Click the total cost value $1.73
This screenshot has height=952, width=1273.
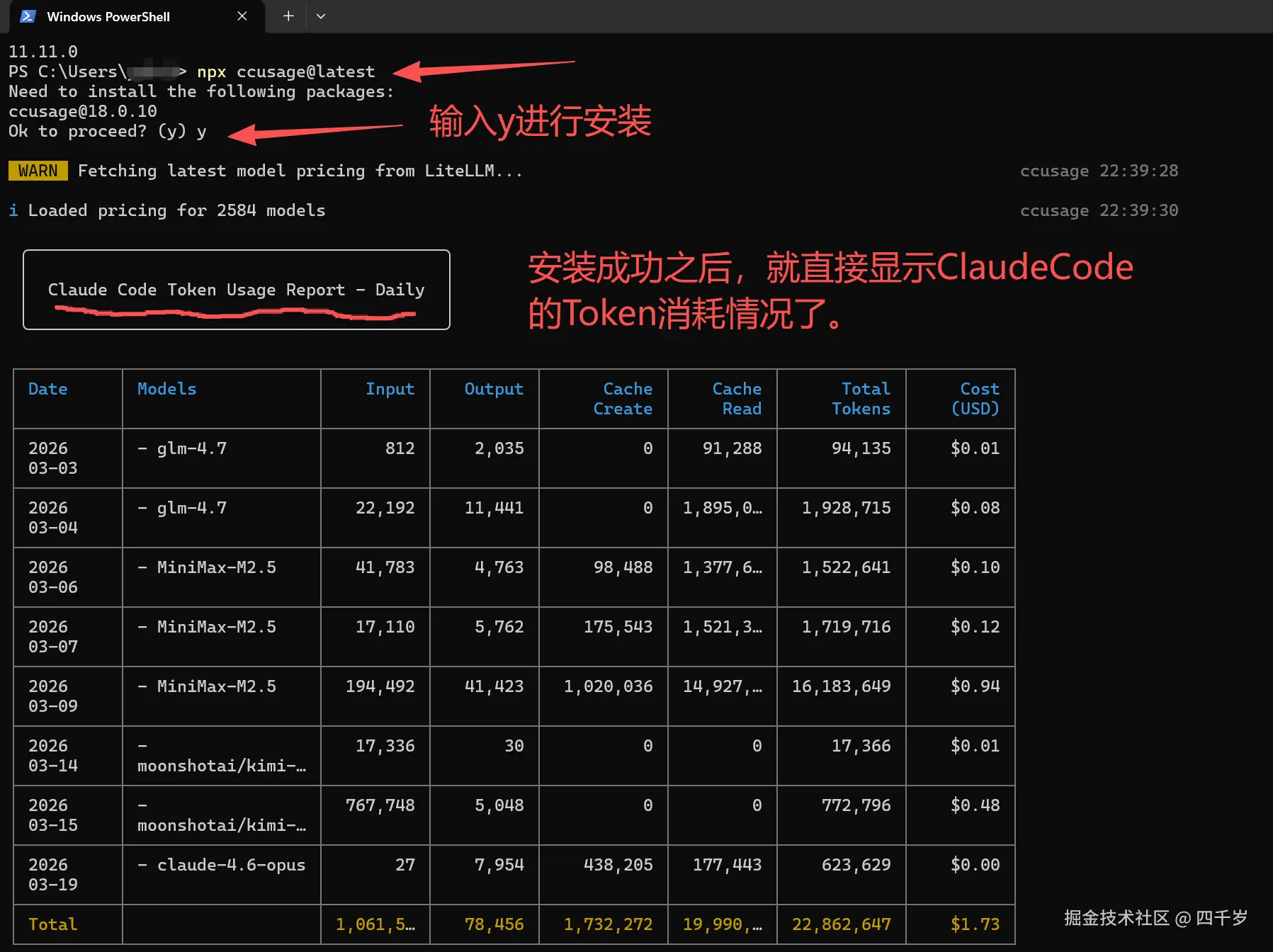click(975, 924)
